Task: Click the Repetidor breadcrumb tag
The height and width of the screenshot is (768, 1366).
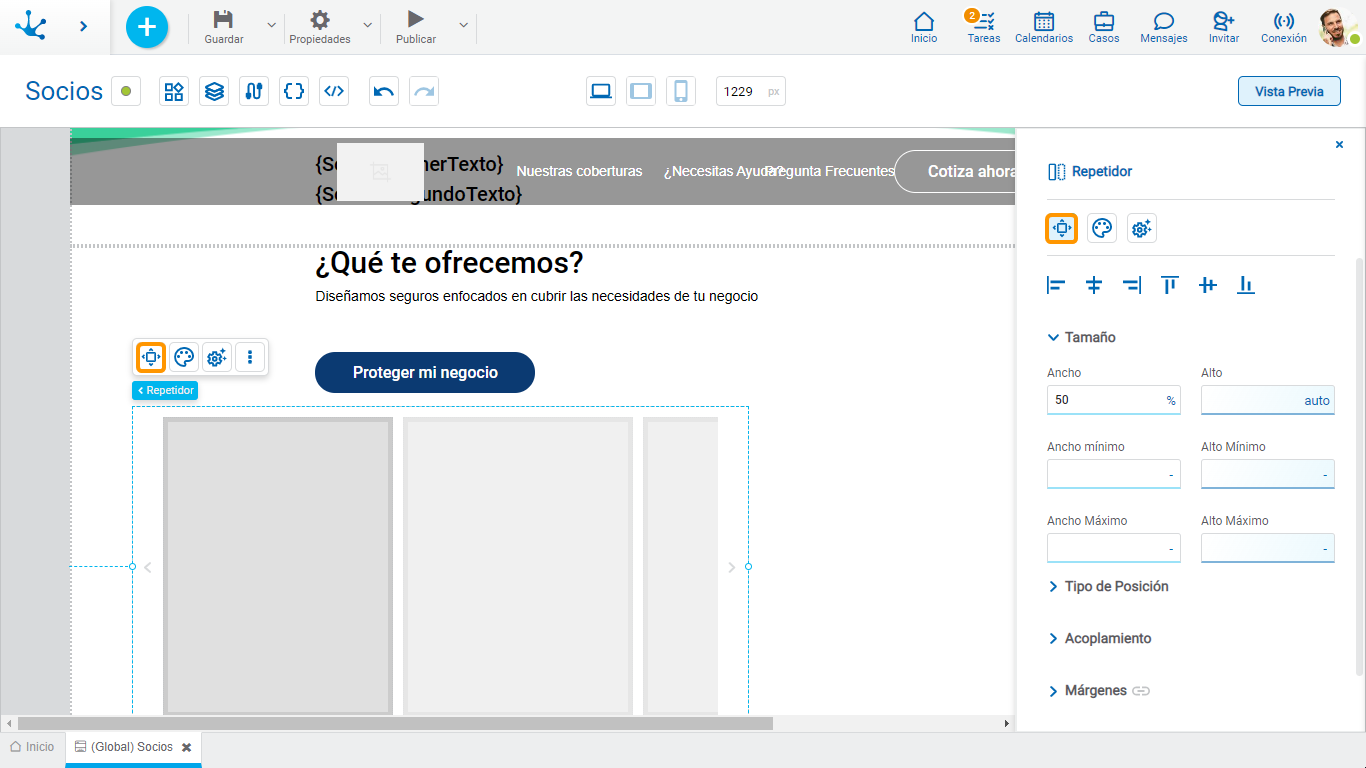Action: [x=165, y=390]
